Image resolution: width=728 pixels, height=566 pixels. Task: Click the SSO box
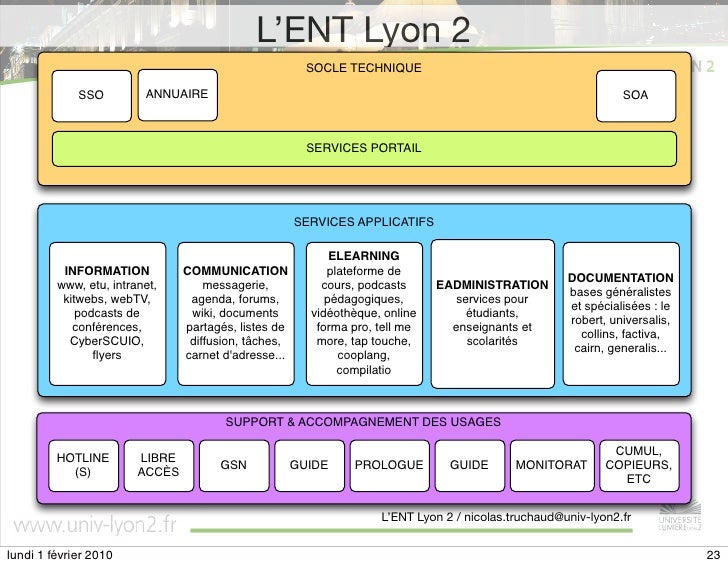[91, 96]
